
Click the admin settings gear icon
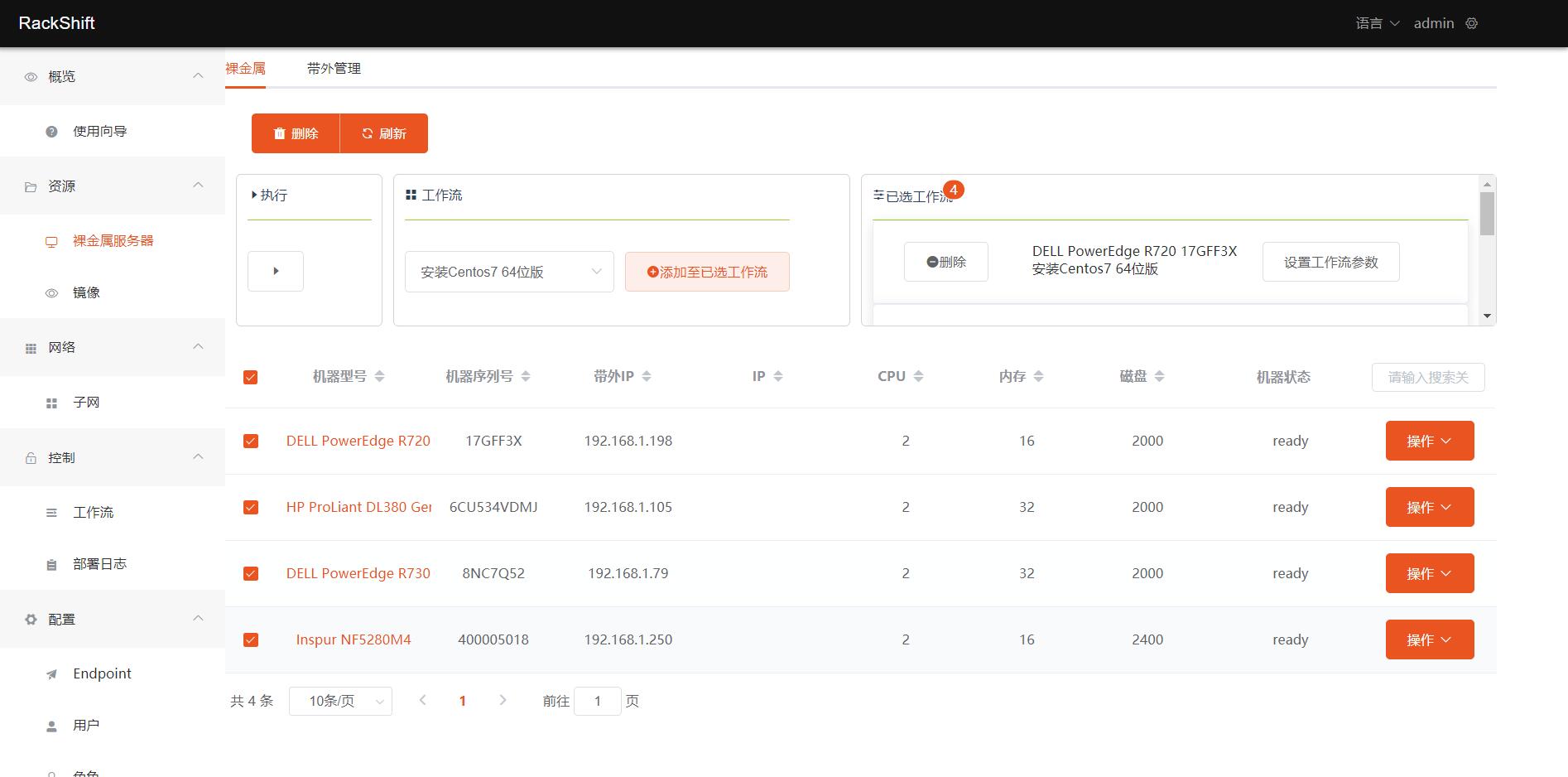point(1471,23)
